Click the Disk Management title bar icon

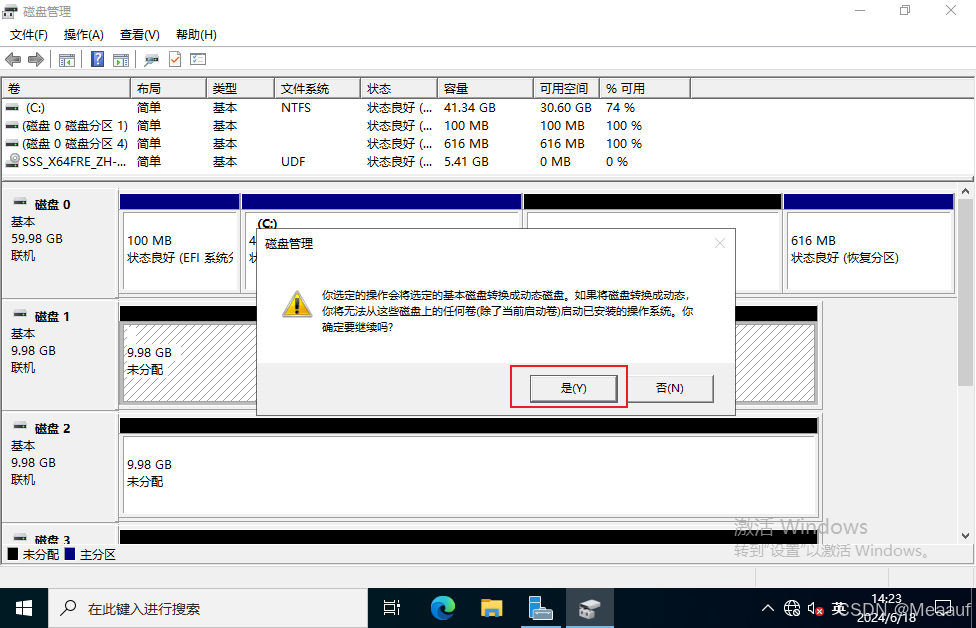(x=10, y=11)
